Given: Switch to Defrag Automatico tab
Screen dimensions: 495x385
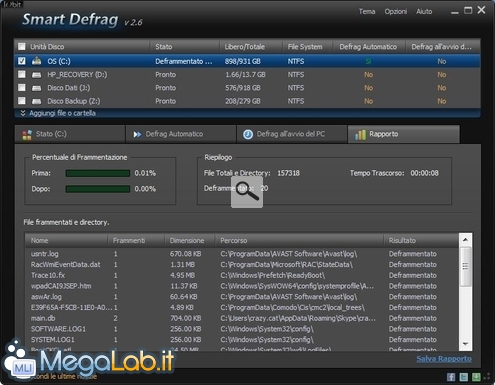Looking at the screenshot, I should (181, 134).
